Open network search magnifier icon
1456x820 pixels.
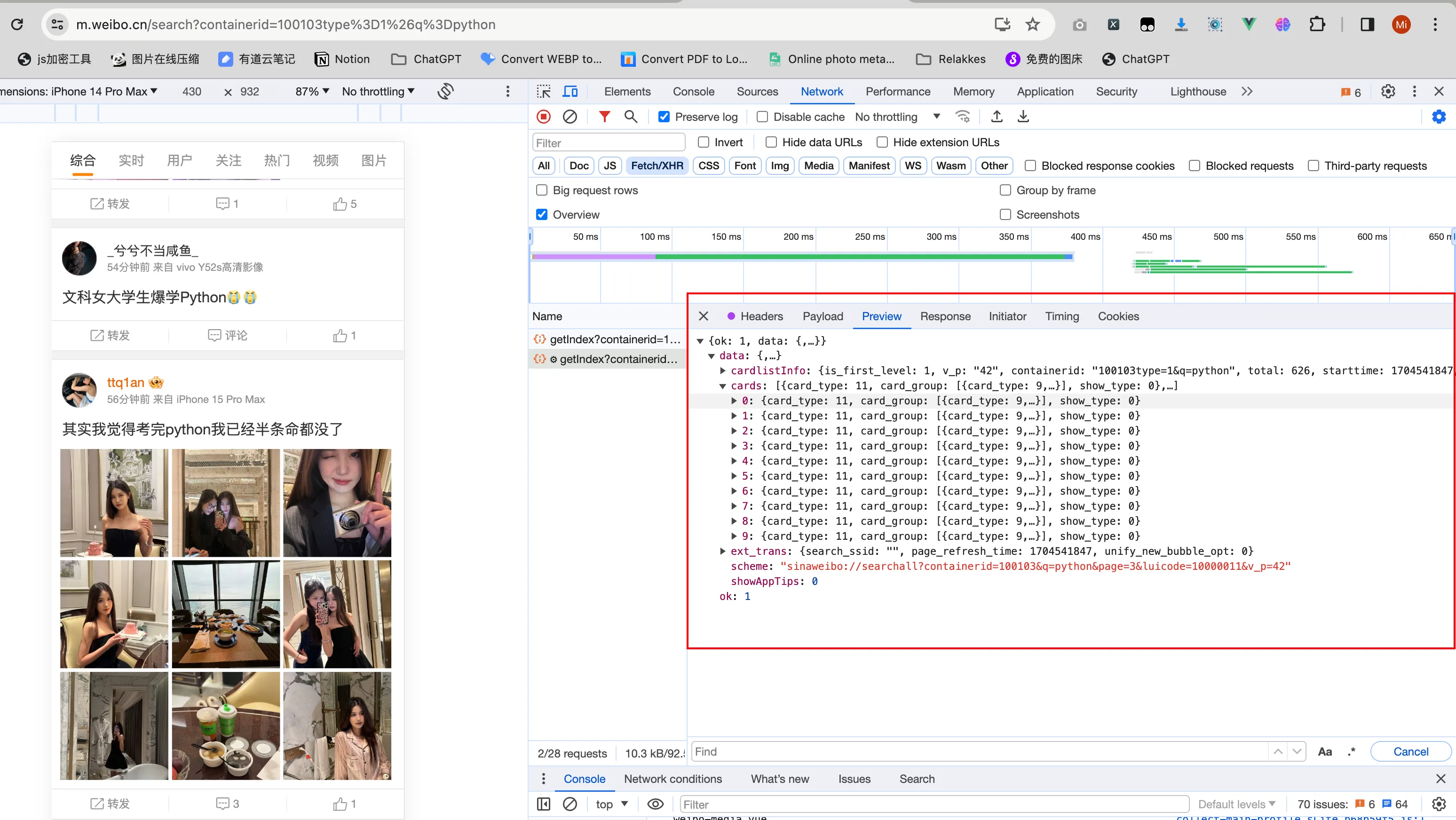[631, 117]
